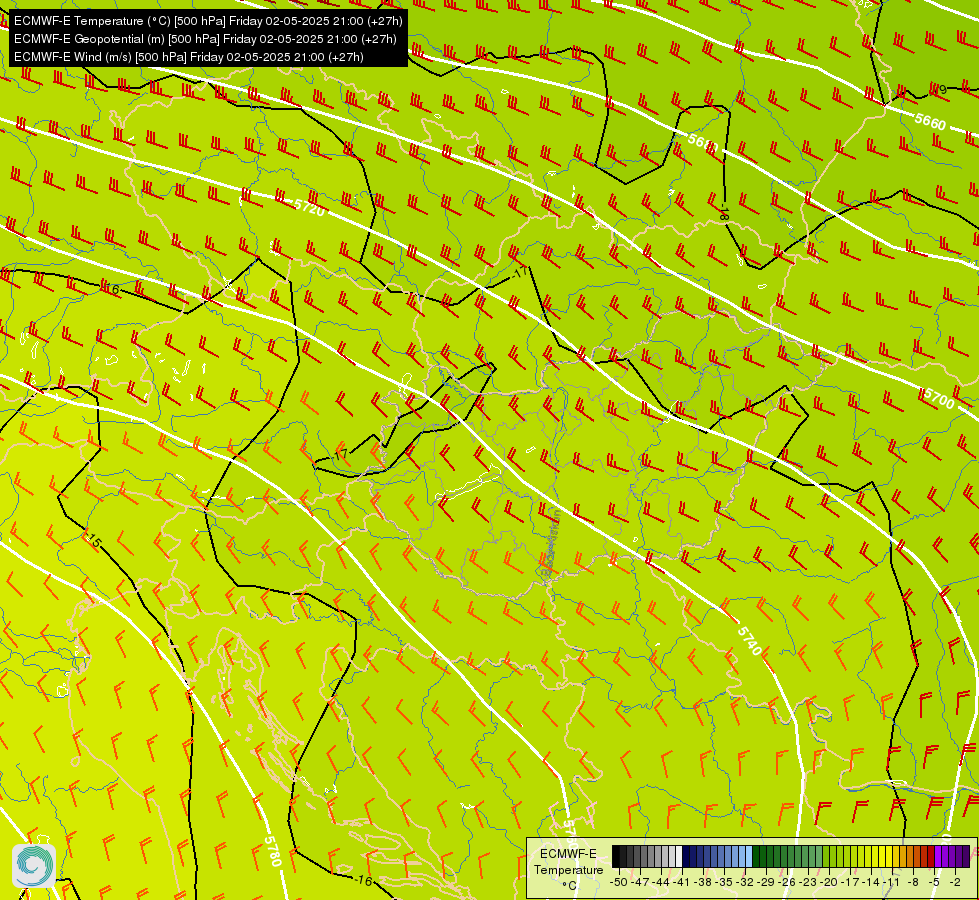The width and height of the screenshot is (979, 900).
Task: Click the swirl logo in the bottom-left corner
Action: (x=34, y=865)
